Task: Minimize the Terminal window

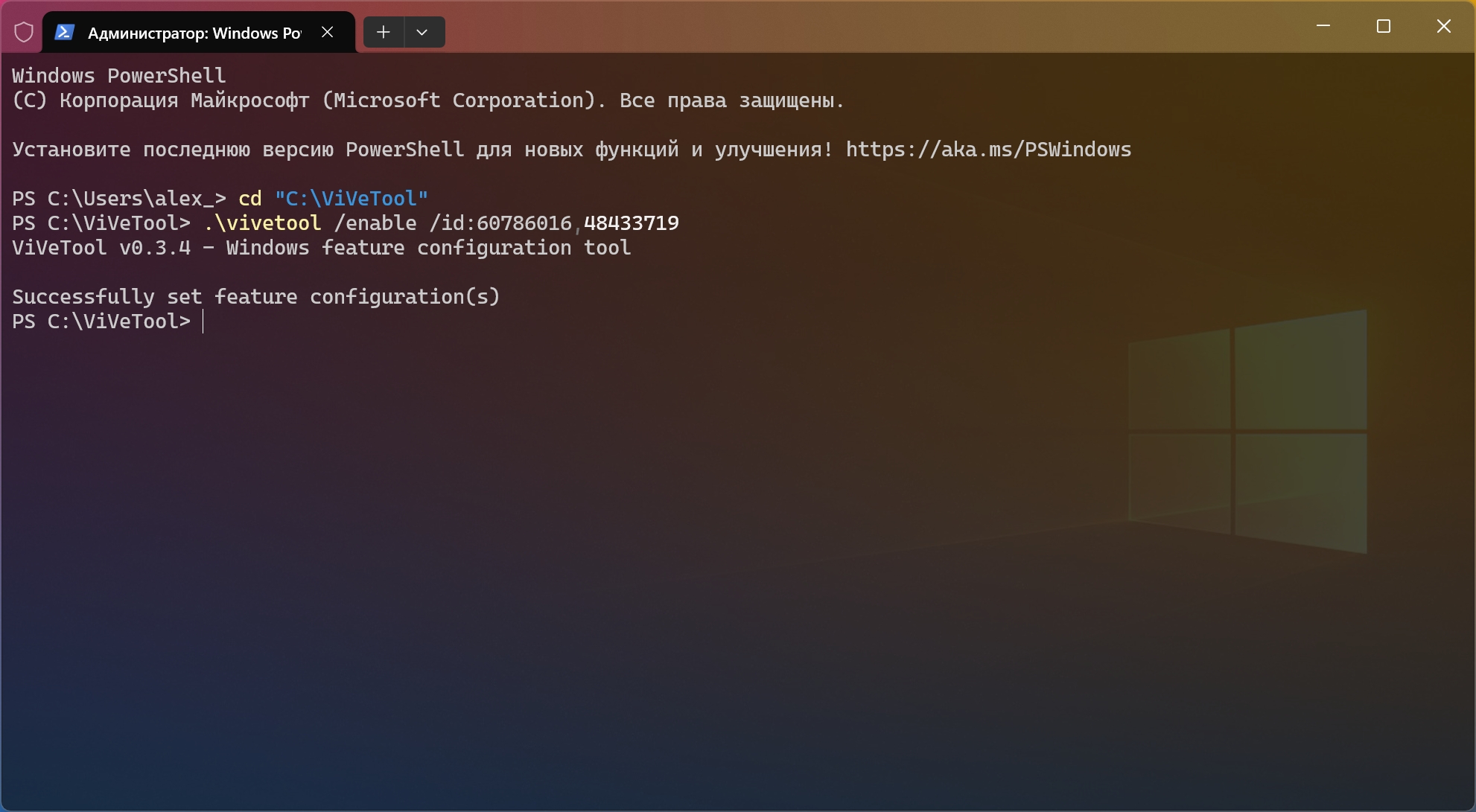Action: click(x=1323, y=26)
